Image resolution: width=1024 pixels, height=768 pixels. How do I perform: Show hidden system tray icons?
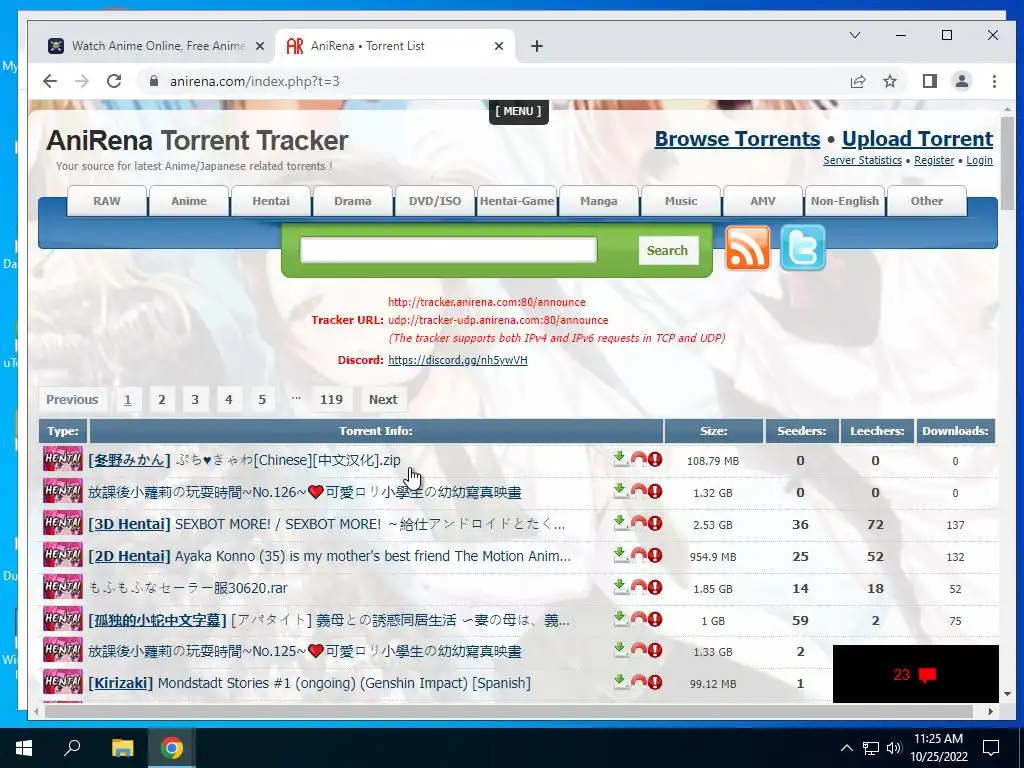(846, 748)
